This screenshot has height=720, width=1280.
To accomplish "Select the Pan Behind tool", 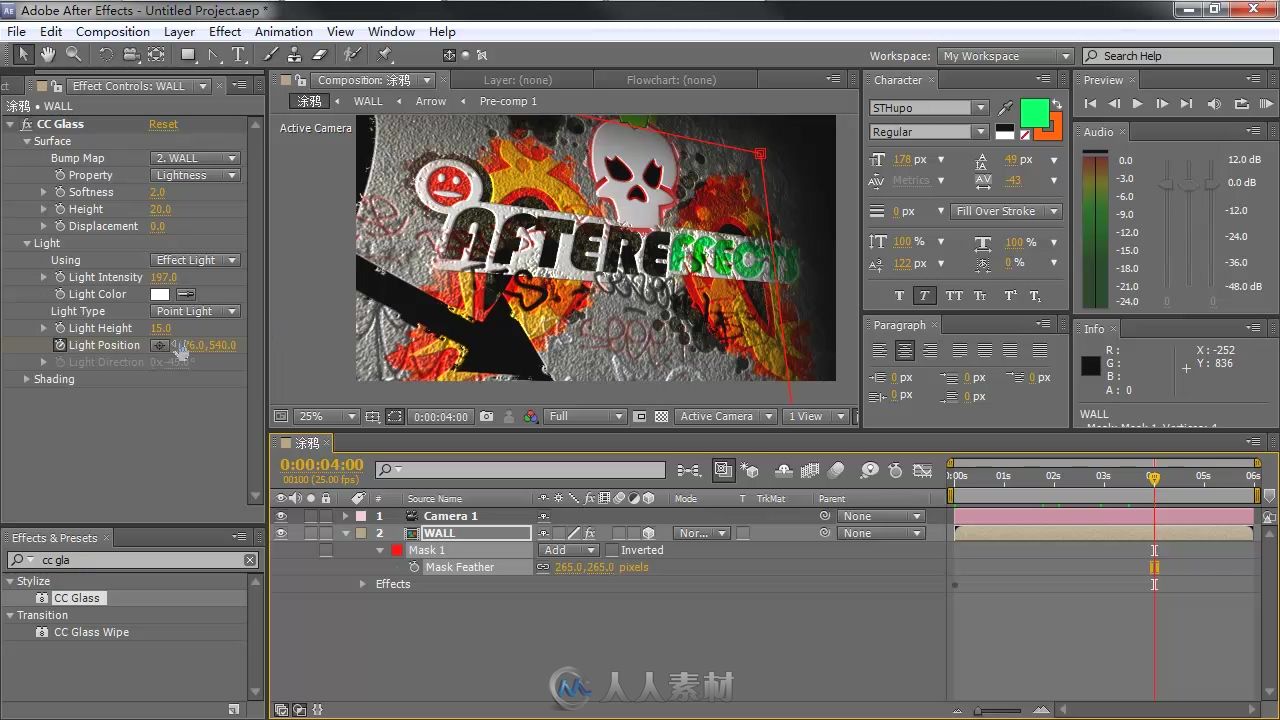I will pos(156,55).
